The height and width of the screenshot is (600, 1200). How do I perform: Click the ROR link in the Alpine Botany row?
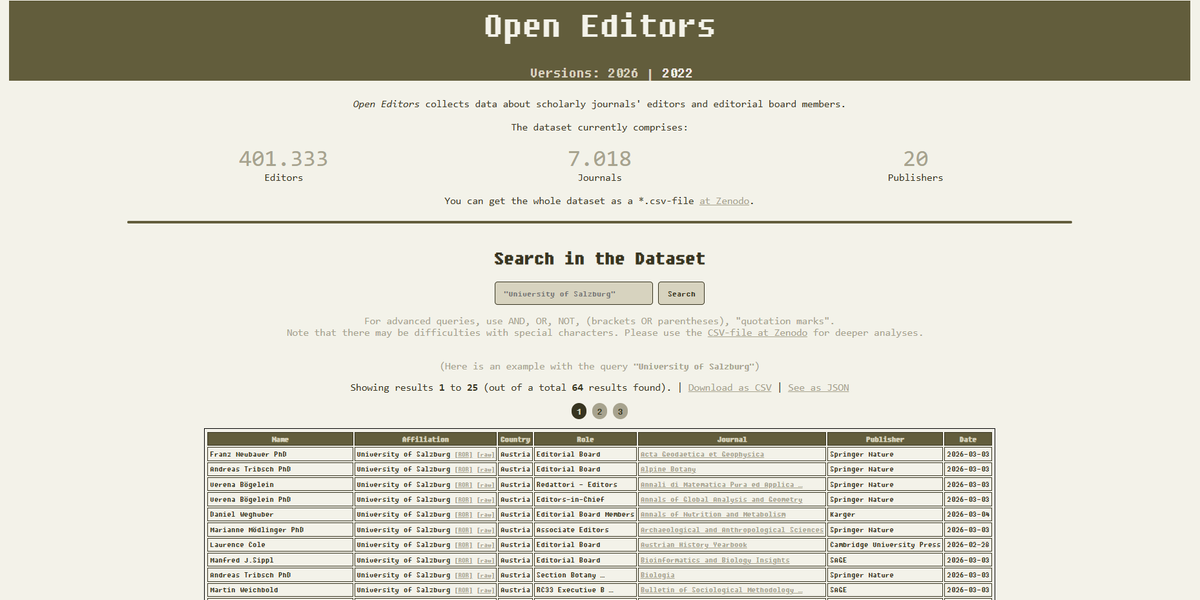point(464,469)
